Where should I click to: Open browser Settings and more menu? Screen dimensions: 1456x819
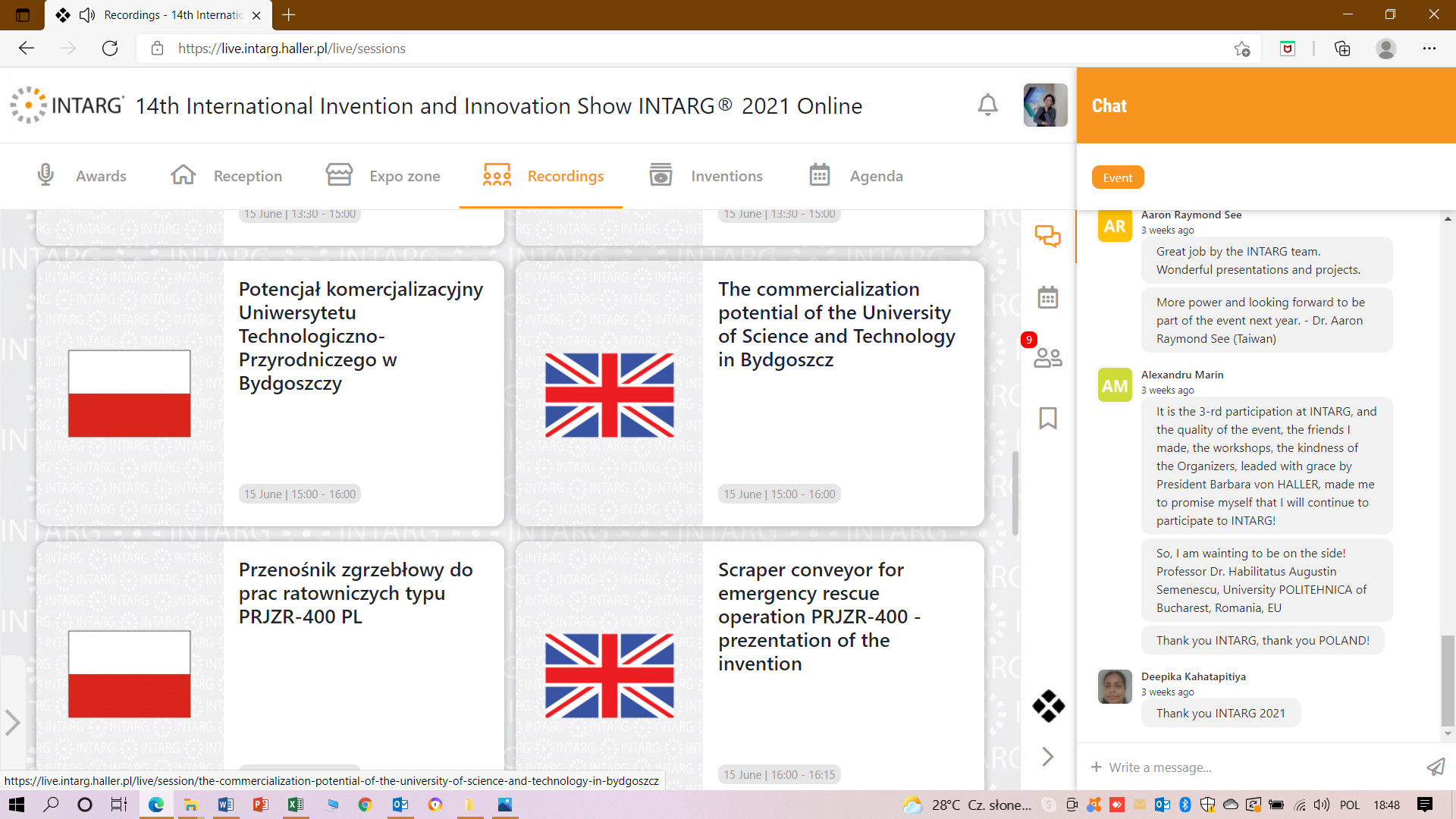click(x=1429, y=49)
